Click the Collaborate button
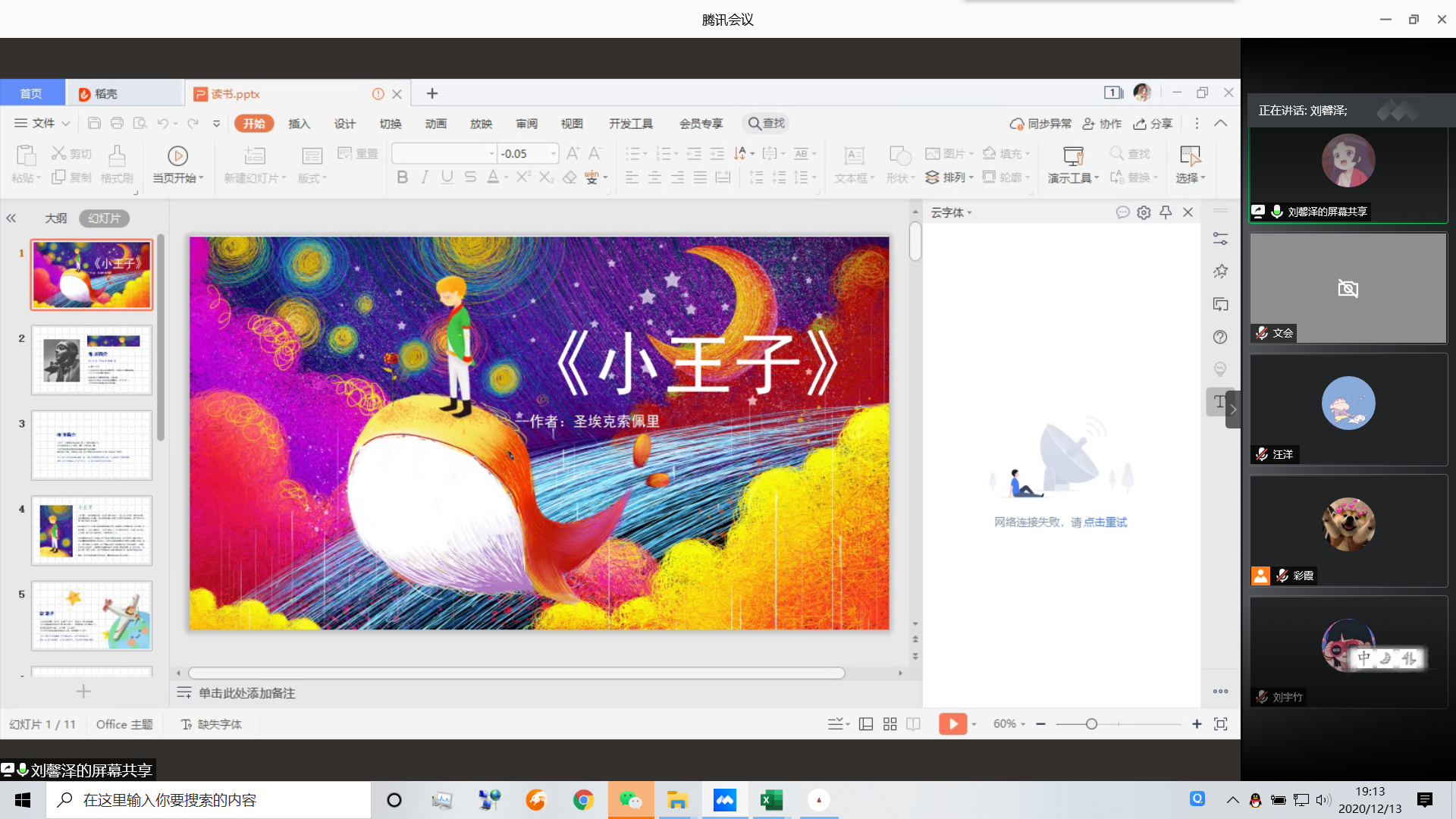Screen dimensions: 1456x819 click(x=1102, y=124)
